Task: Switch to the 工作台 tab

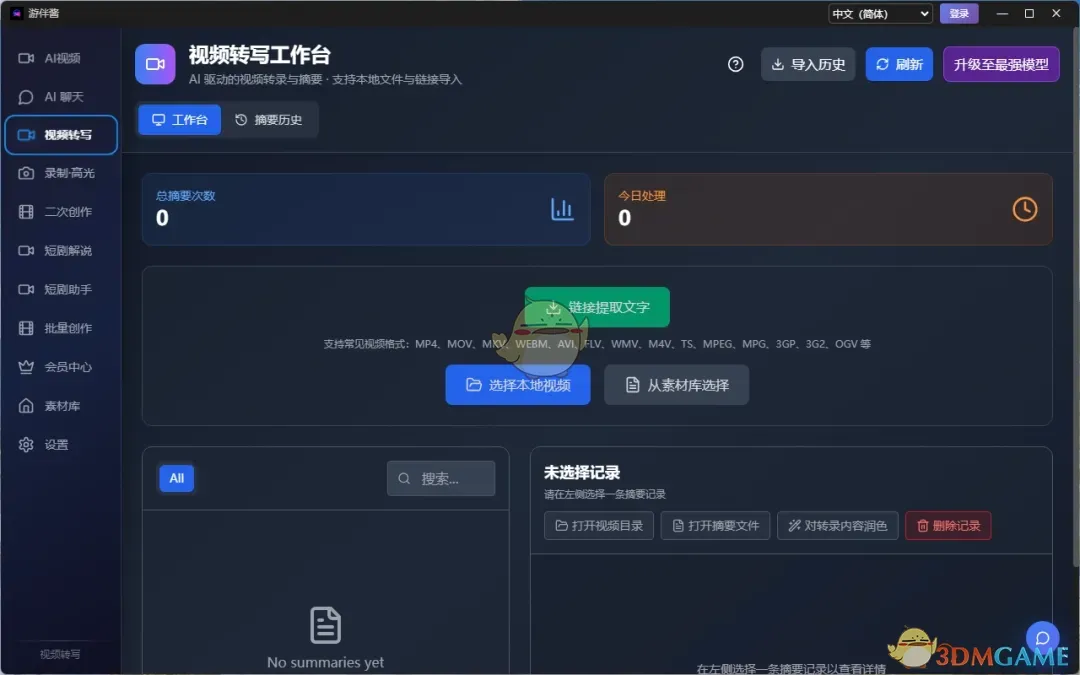Action: pyautogui.click(x=179, y=120)
